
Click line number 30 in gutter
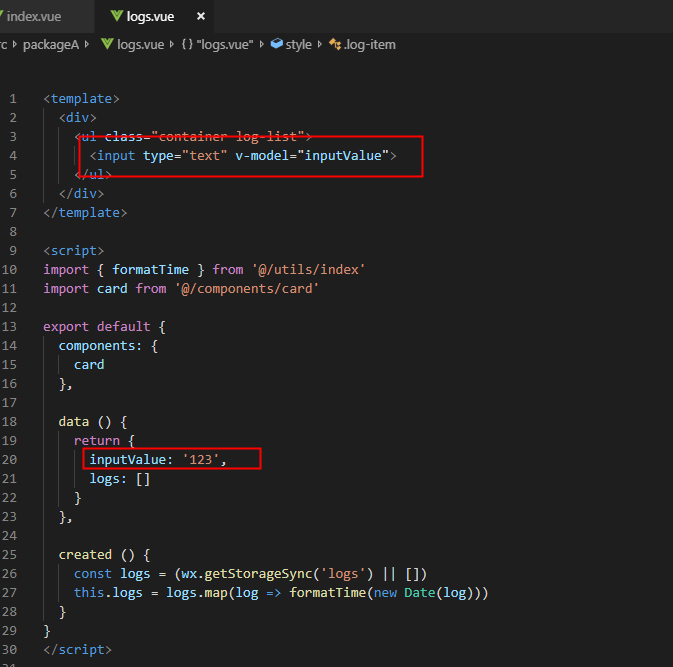pos(9,649)
